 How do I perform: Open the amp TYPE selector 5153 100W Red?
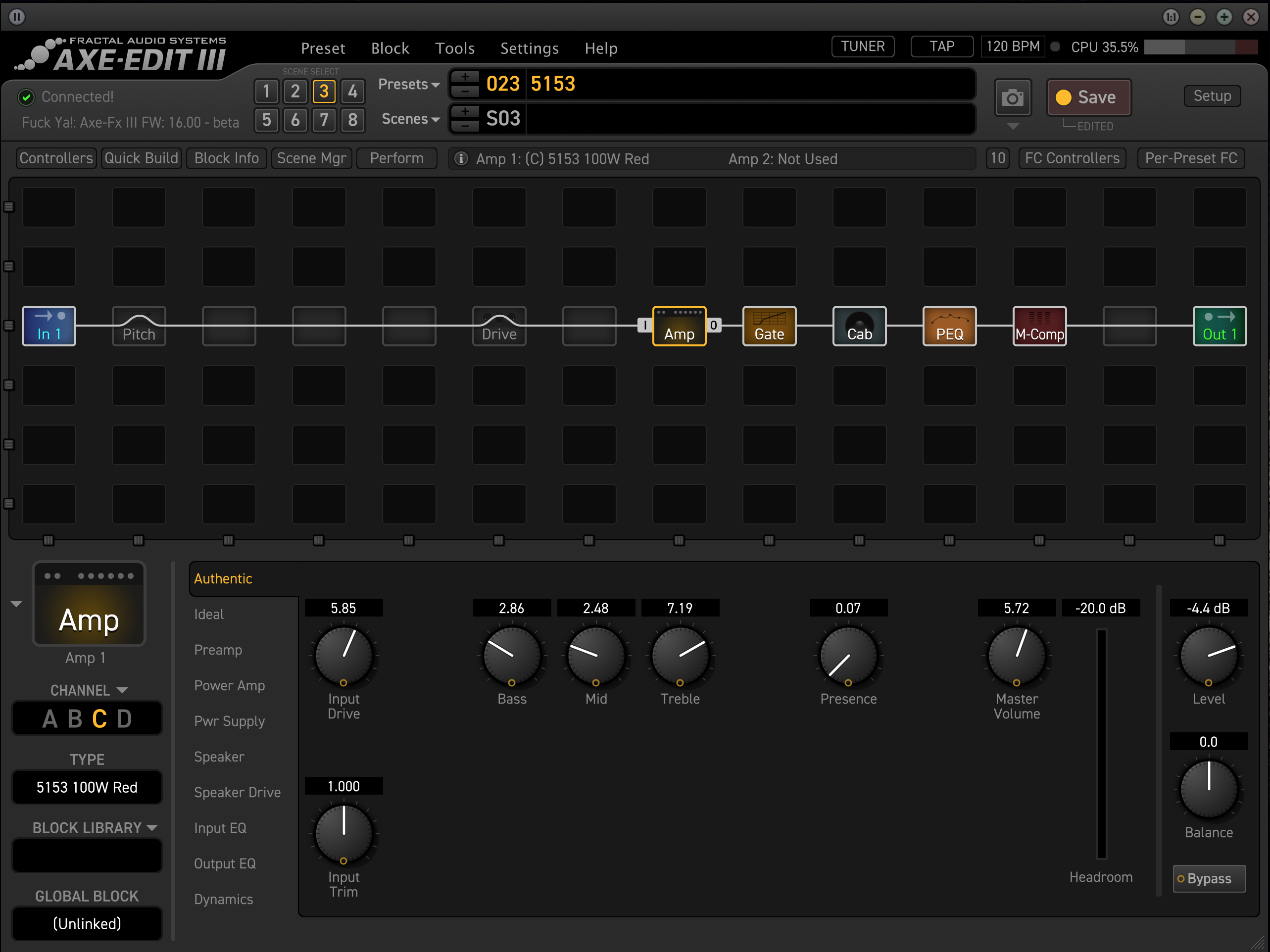pyautogui.click(x=87, y=787)
